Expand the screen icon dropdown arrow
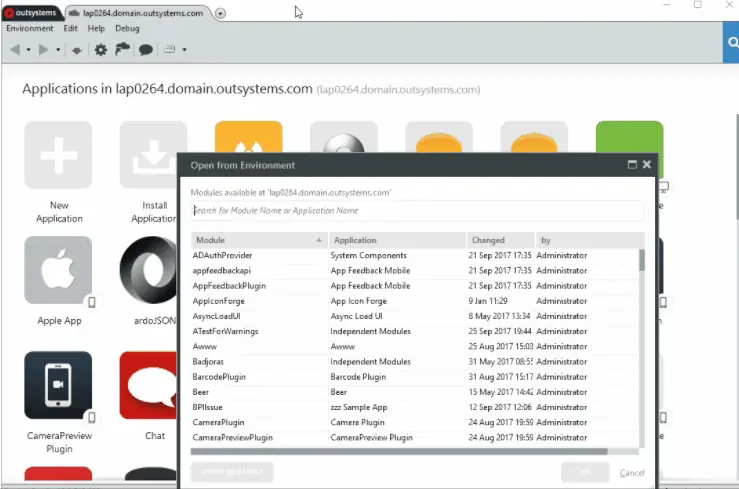The height and width of the screenshot is (489, 739). [x=184, y=49]
